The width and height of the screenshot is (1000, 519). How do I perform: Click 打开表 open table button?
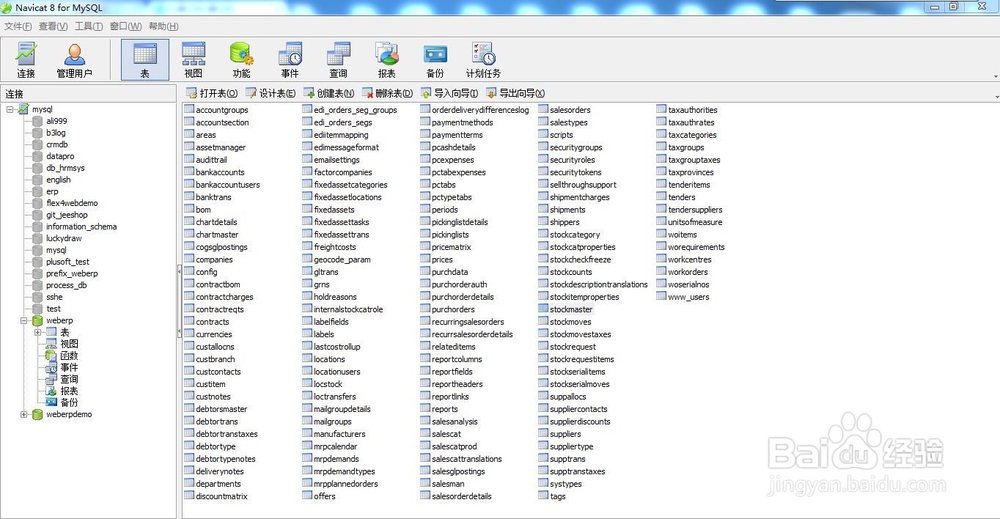pyautogui.click(x=212, y=93)
